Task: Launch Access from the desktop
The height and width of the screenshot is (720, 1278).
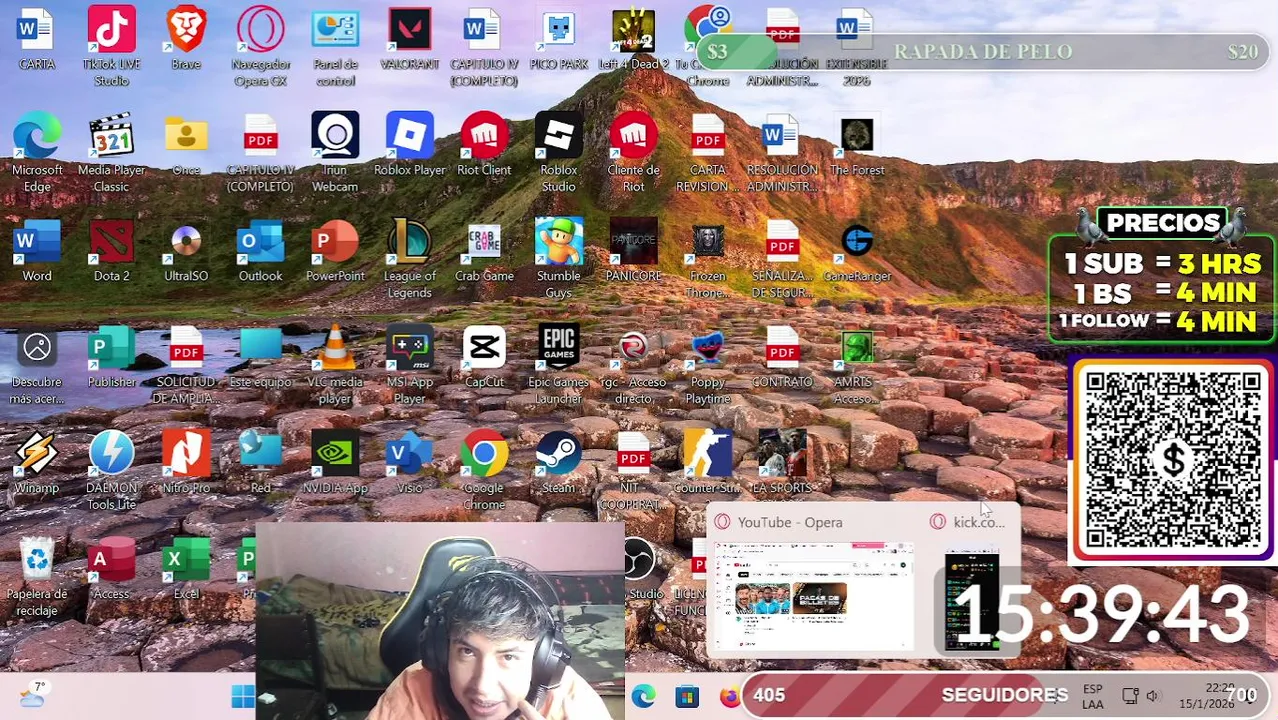Action: [x=111, y=570]
